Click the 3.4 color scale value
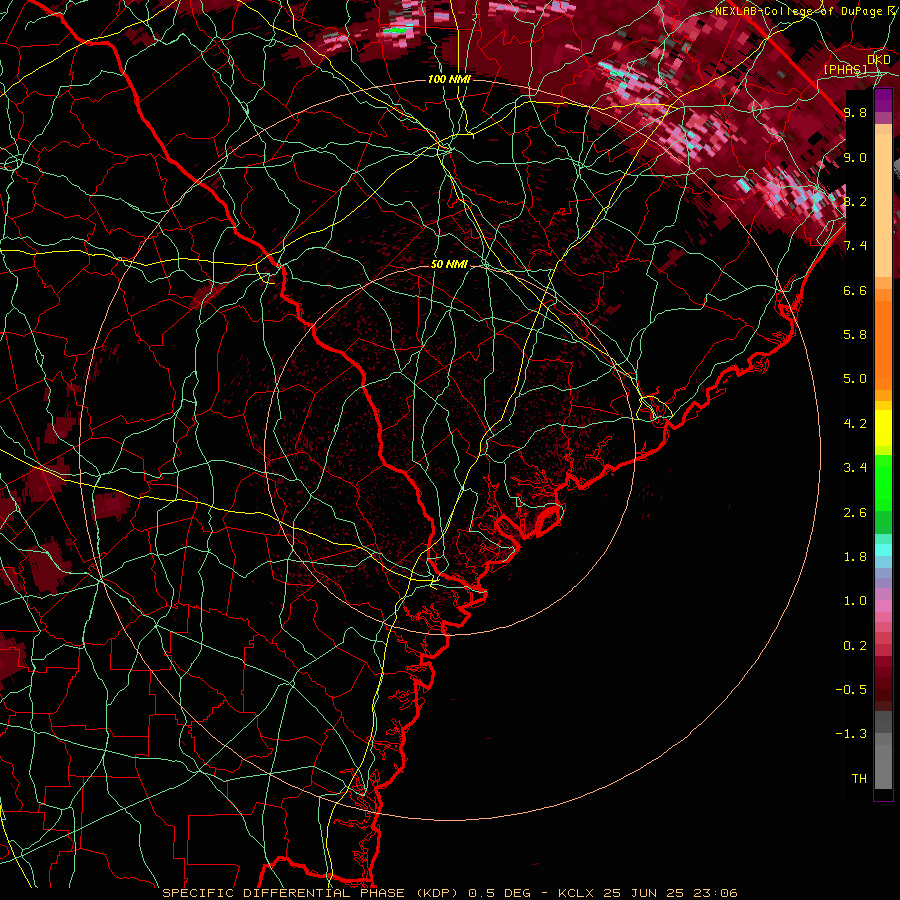The image size is (900, 900). [x=855, y=468]
